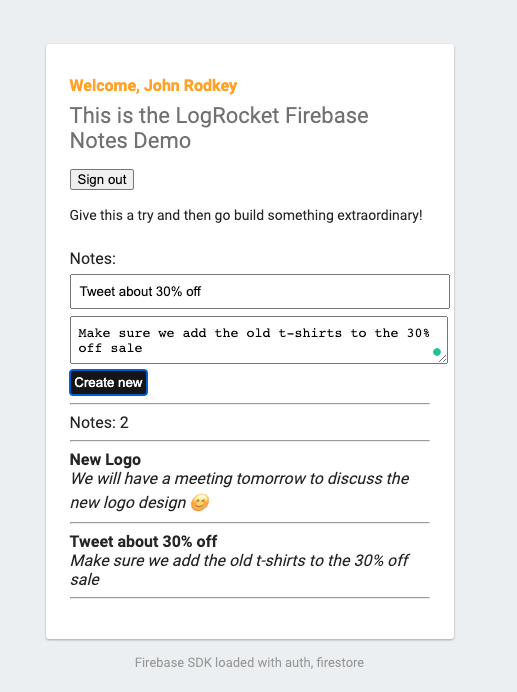The width and height of the screenshot is (517, 692).
Task: Click the Create new button
Action: tap(108, 382)
